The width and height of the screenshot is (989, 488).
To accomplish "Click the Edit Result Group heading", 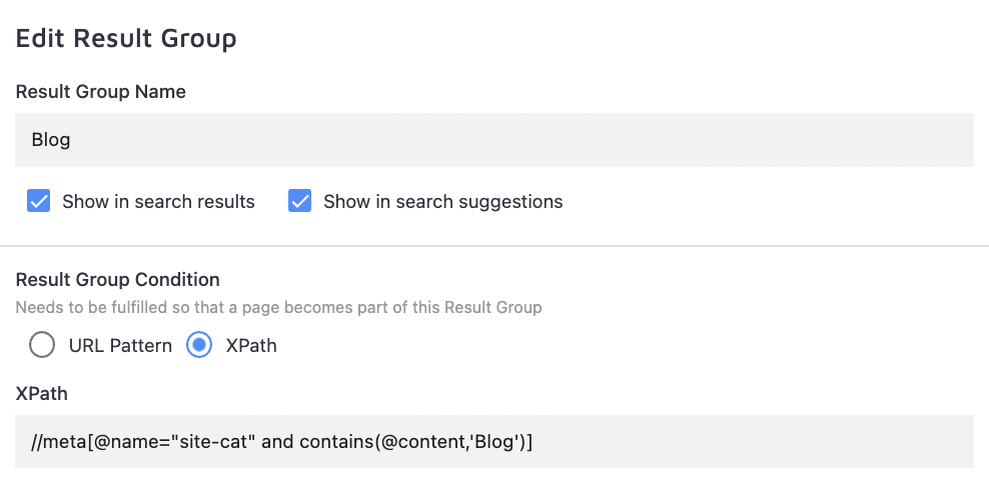I will click(126, 39).
